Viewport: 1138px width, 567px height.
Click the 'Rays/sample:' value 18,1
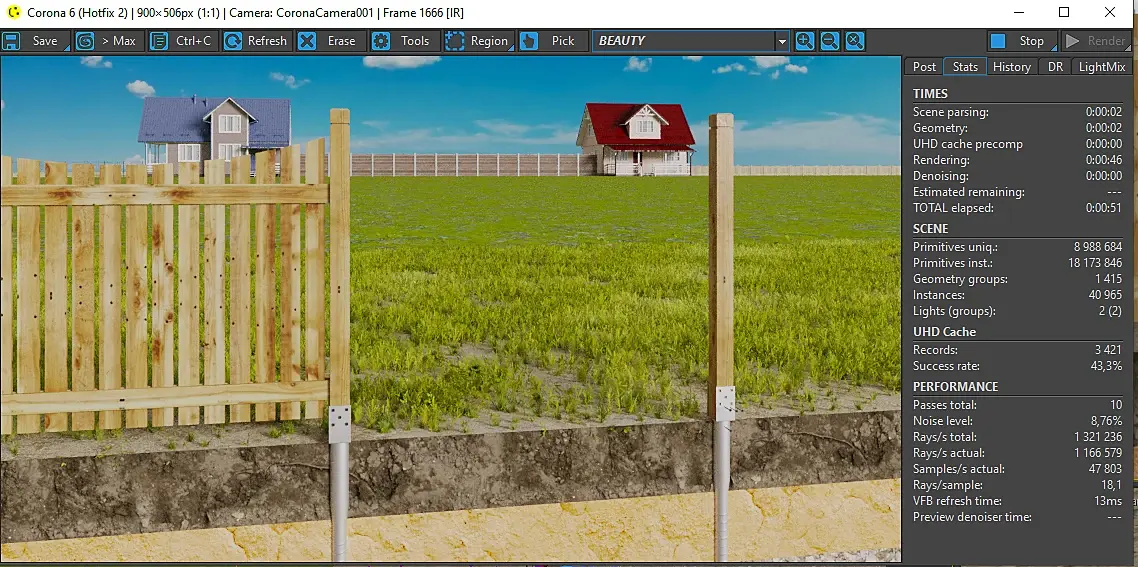click(x=1111, y=485)
